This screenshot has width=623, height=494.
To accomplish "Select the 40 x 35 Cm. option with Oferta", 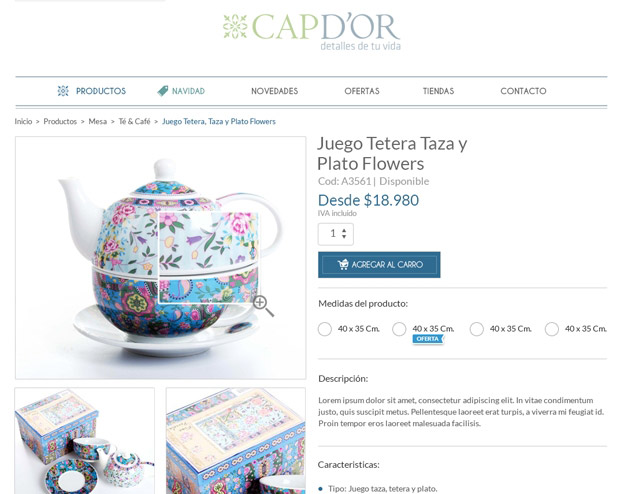I will tap(399, 329).
